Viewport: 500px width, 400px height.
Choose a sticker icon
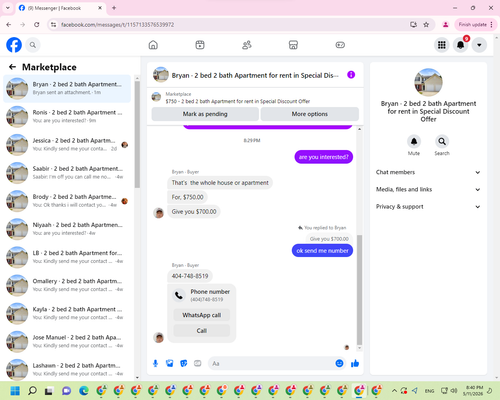pyautogui.click(x=184, y=363)
